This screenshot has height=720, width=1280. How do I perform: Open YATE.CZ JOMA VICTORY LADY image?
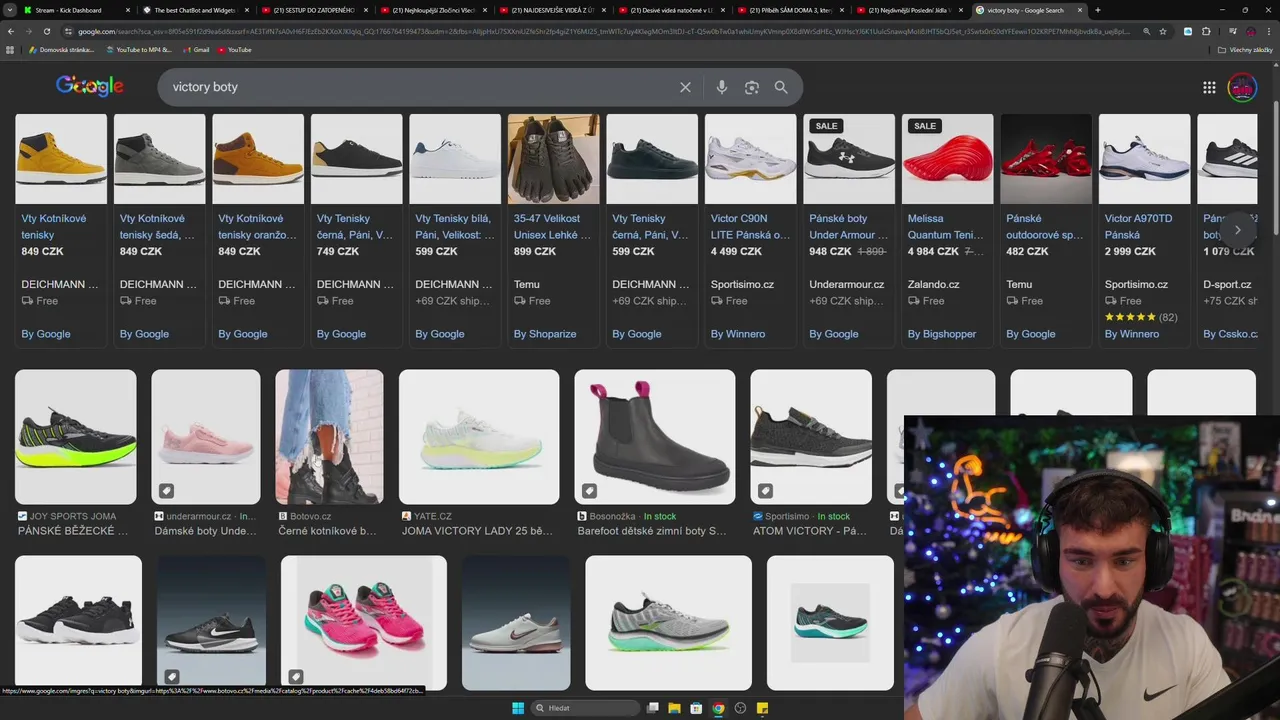pyautogui.click(x=479, y=437)
